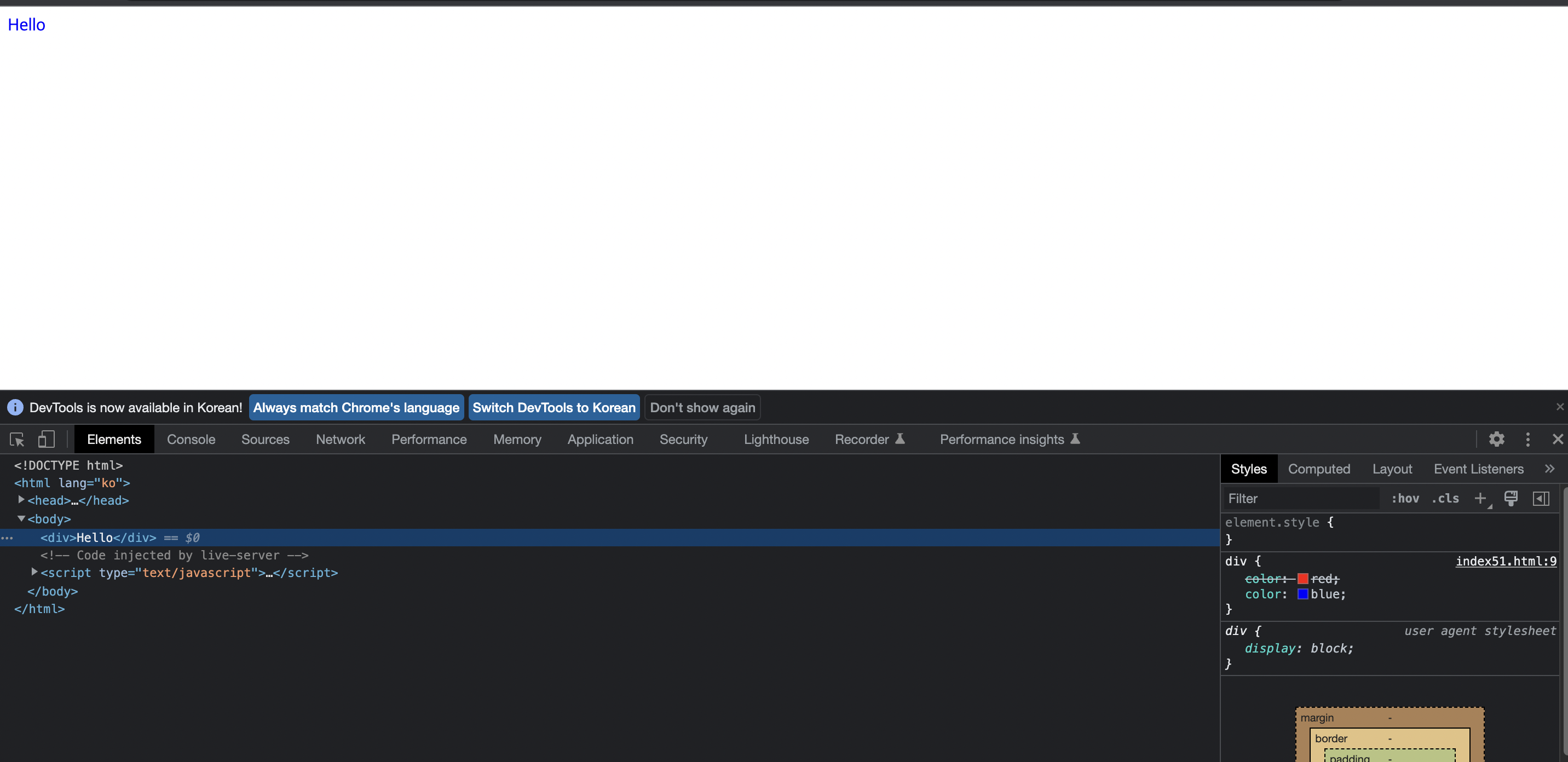Toggle the :hov element state panel
The image size is (1568, 762).
pos(1405,499)
